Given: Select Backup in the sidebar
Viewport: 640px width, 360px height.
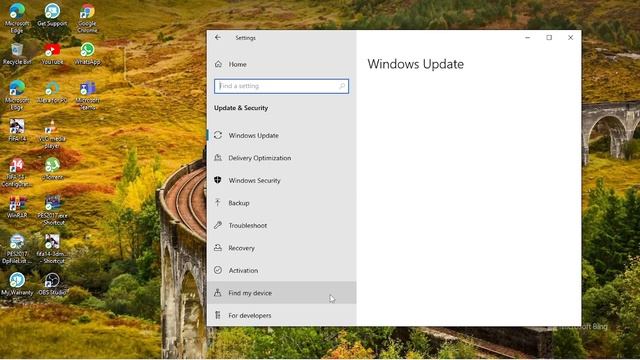Looking at the screenshot, I should [x=282, y=203].
